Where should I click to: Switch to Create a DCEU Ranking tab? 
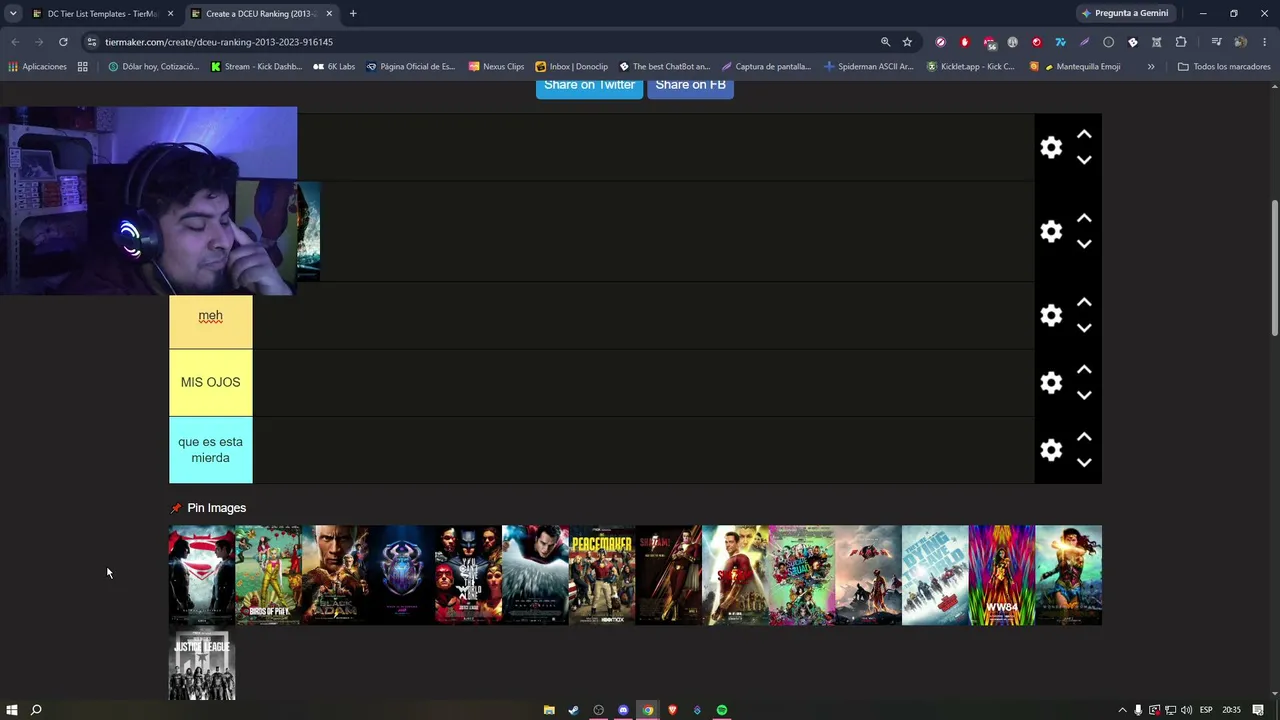(x=260, y=14)
